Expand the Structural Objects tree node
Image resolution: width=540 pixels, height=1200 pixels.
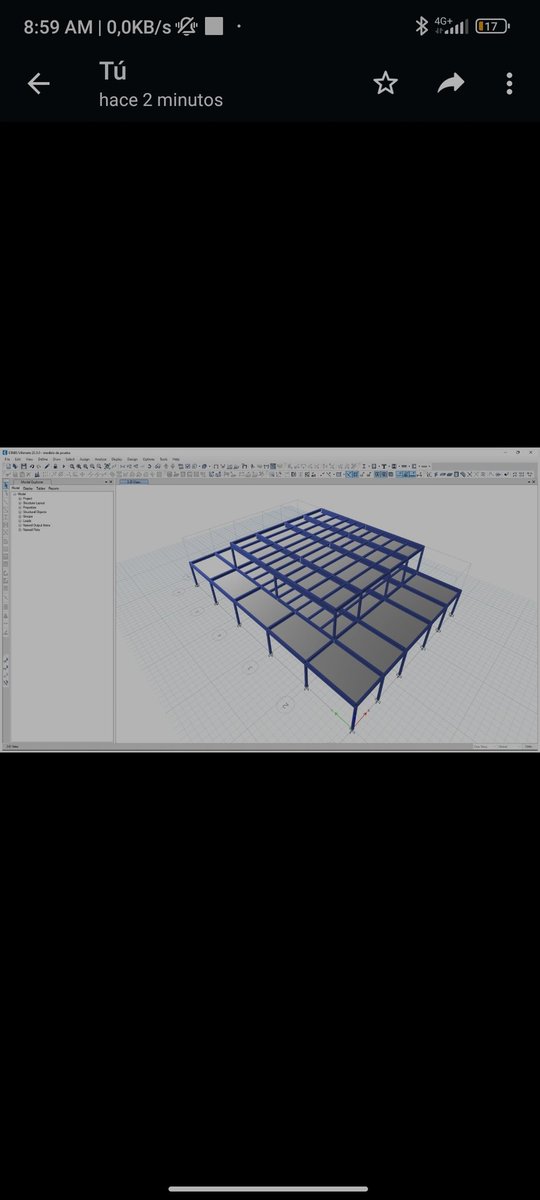click(19, 513)
